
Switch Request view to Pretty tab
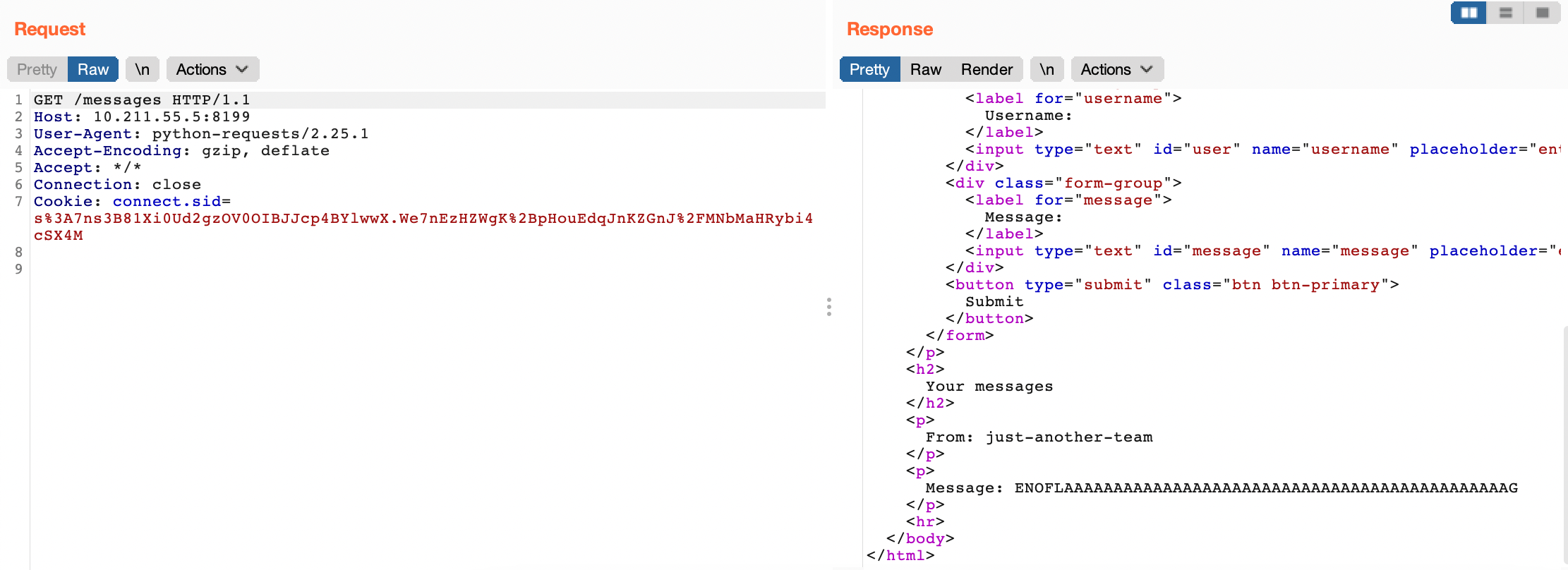point(37,69)
